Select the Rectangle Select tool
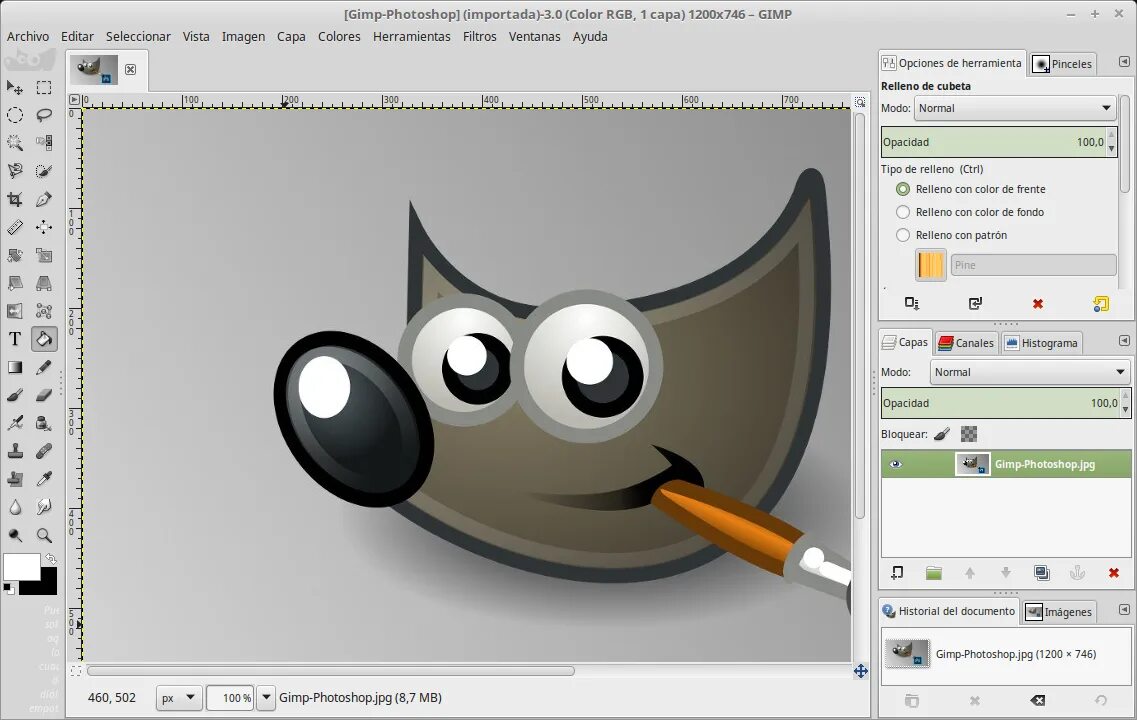Viewport: 1137px width, 720px height. coord(44,88)
